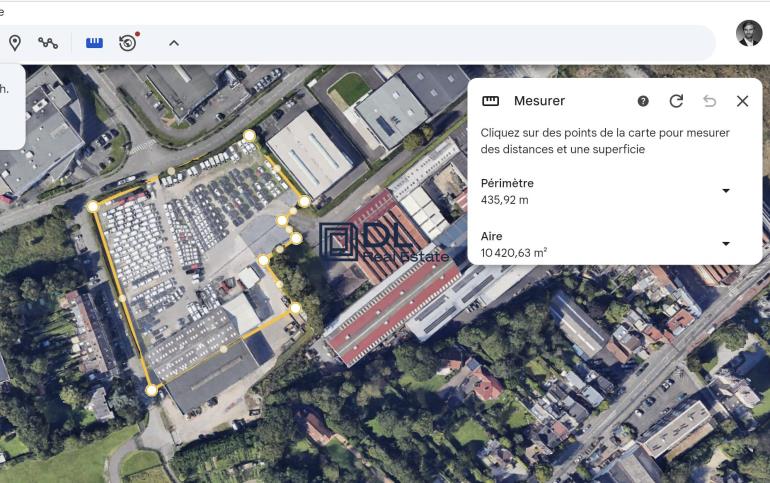The height and width of the screenshot is (483, 770).
Task: Toggle the blue ruler measure tool
Action: coord(94,42)
